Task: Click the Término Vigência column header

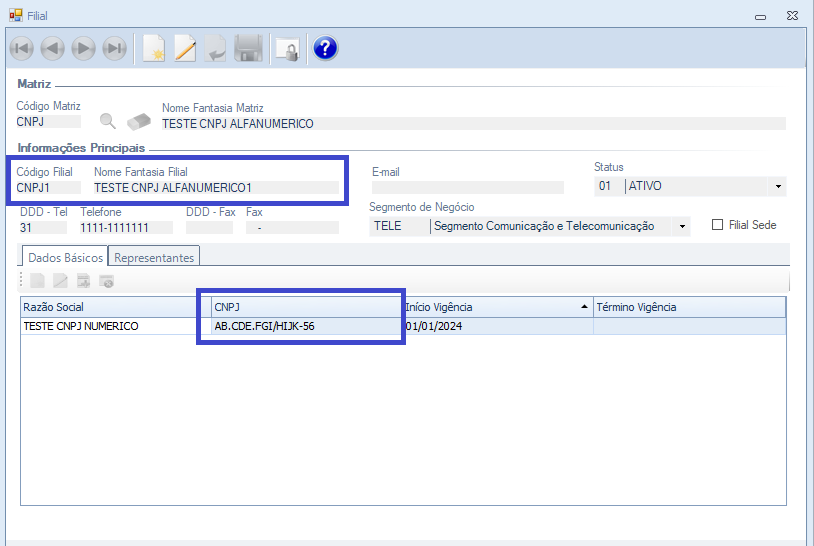Action: click(x=689, y=307)
